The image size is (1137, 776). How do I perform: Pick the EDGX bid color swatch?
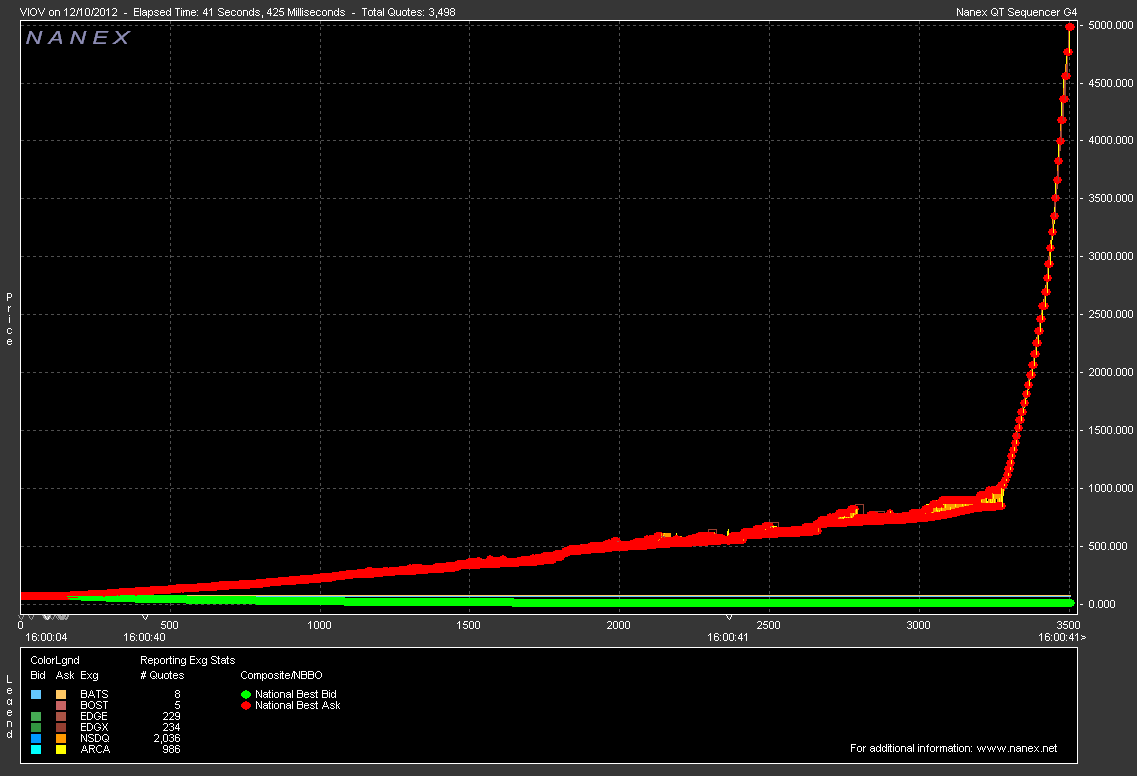point(36,727)
